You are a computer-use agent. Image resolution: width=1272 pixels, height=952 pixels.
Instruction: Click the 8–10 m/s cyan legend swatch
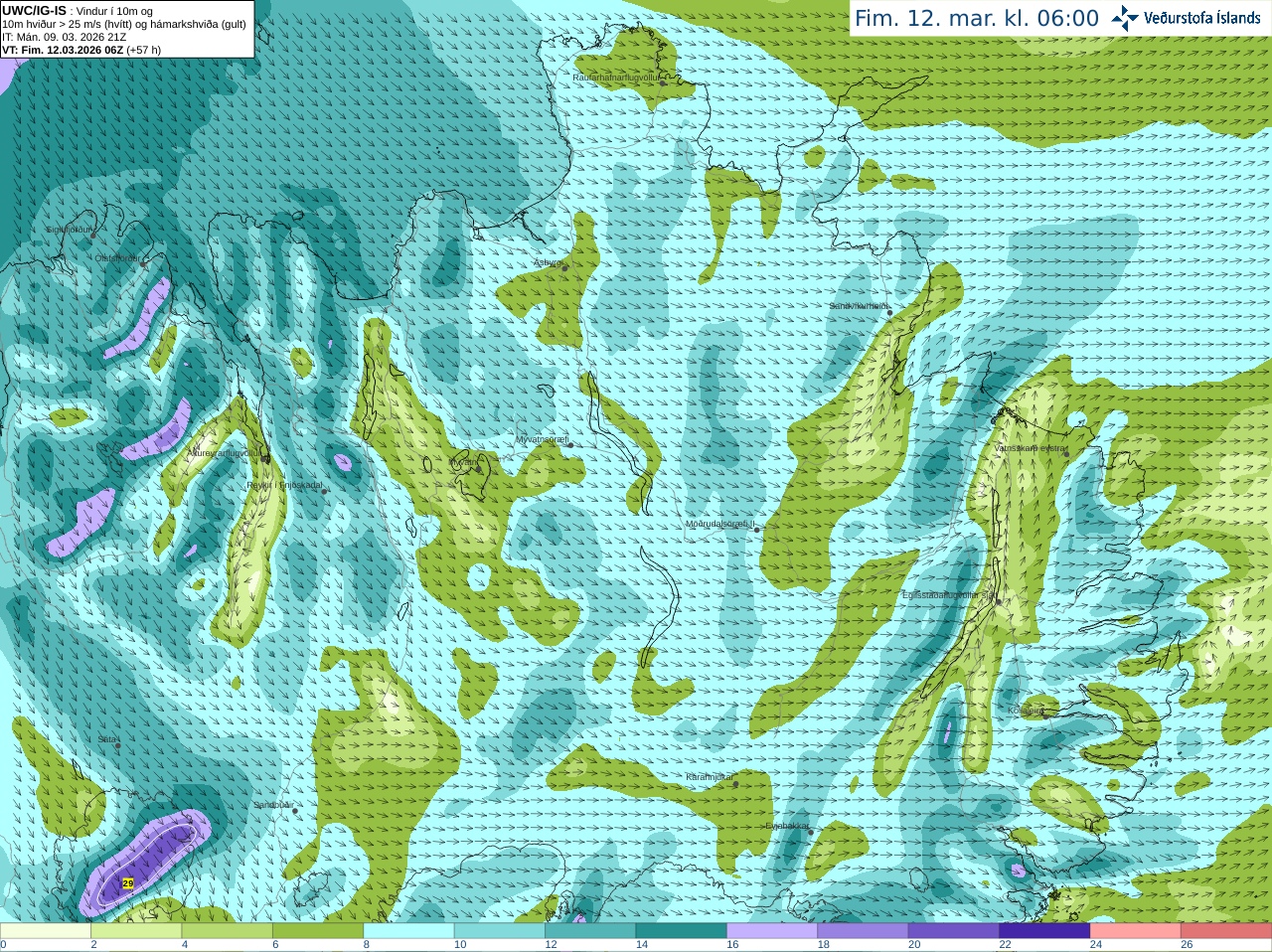pyautogui.click(x=408, y=931)
